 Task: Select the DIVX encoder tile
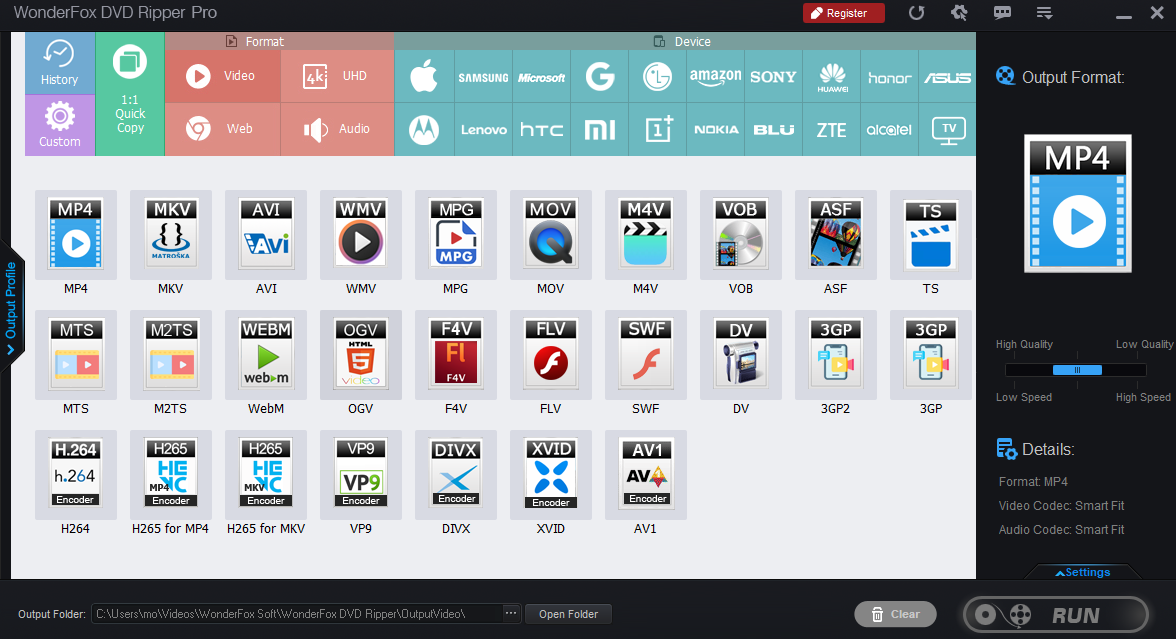(456, 474)
